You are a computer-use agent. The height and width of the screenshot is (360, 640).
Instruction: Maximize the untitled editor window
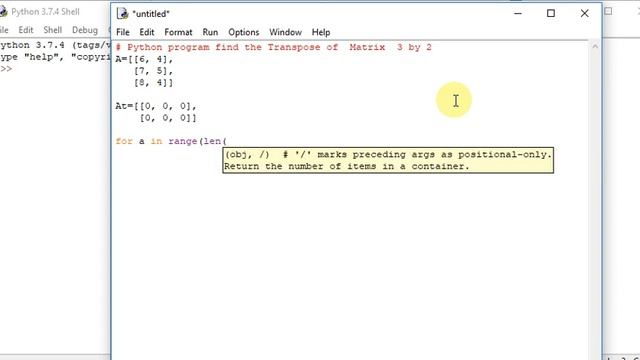point(551,13)
